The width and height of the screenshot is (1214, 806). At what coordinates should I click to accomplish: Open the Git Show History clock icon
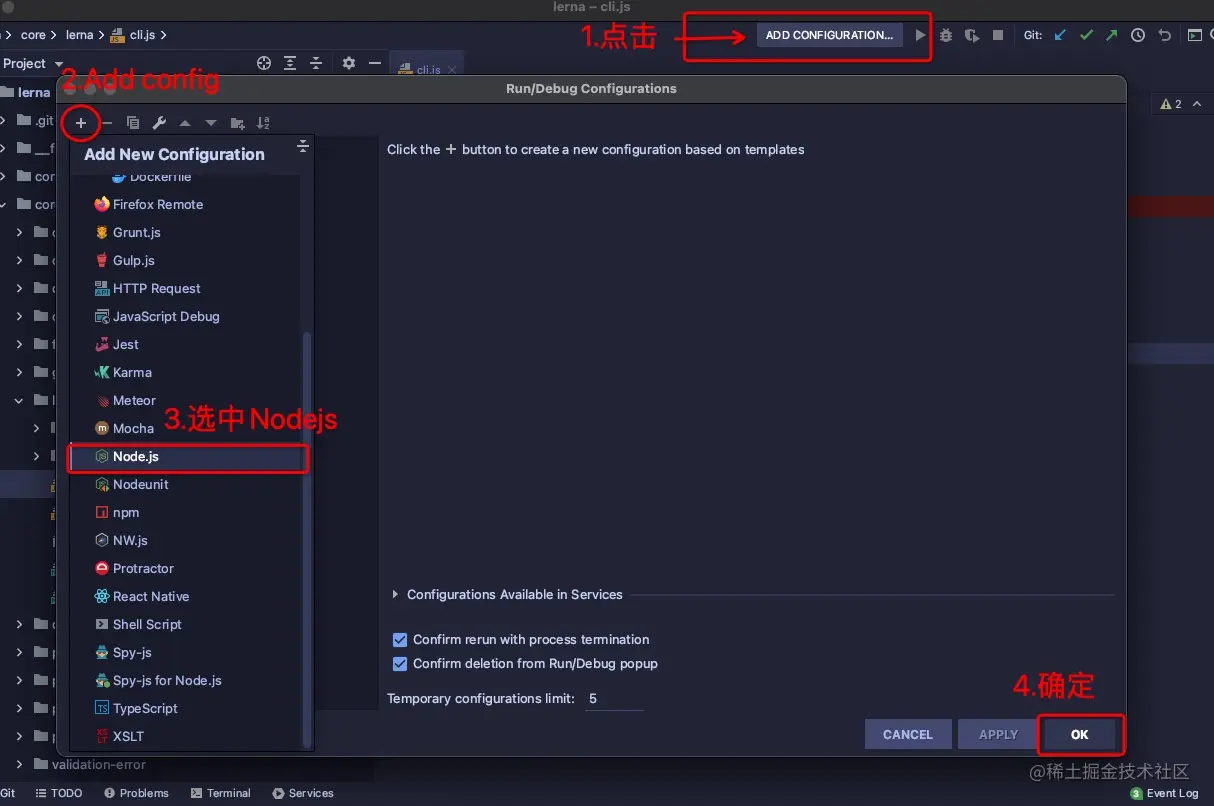point(1138,35)
